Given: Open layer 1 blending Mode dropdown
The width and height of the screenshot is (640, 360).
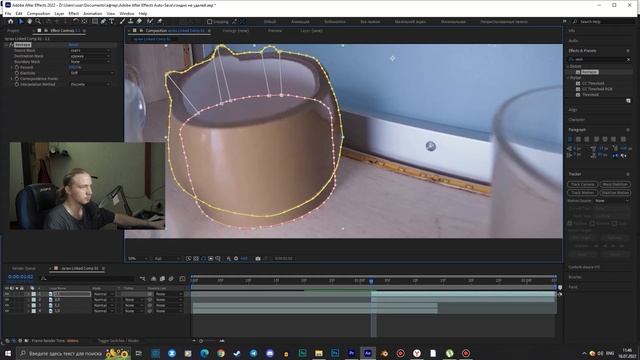Looking at the screenshot, I should click(x=103, y=294).
